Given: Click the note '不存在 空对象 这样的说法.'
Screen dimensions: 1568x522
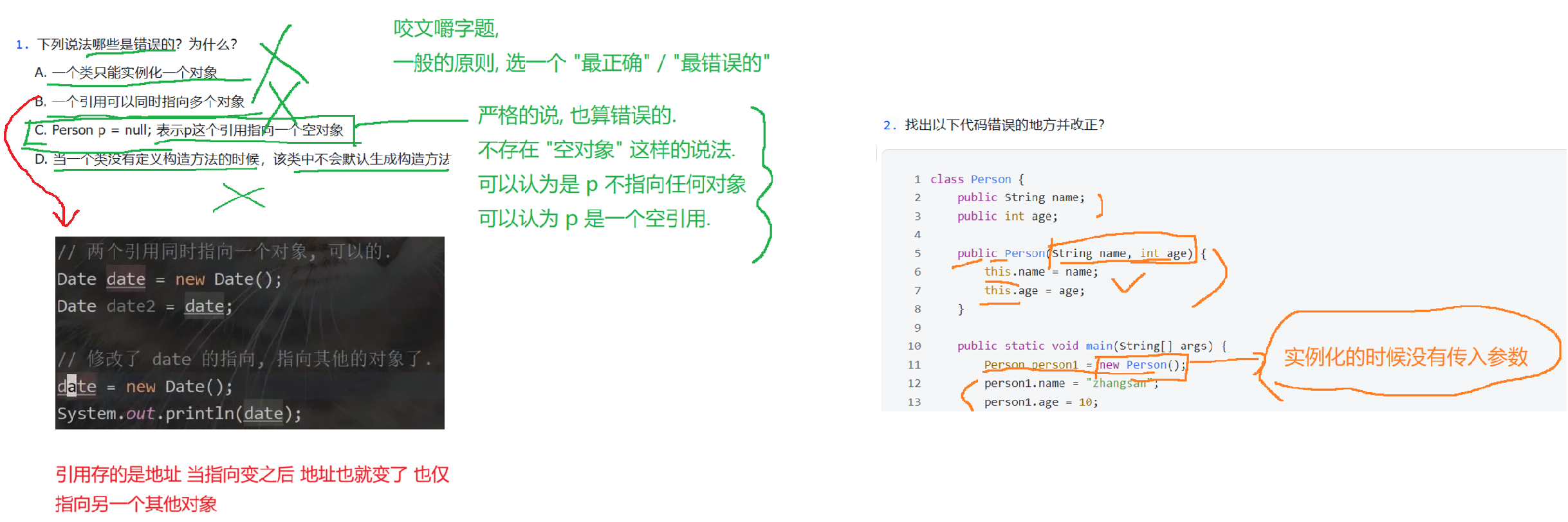Looking at the screenshot, I should click(x=606, y=150).
